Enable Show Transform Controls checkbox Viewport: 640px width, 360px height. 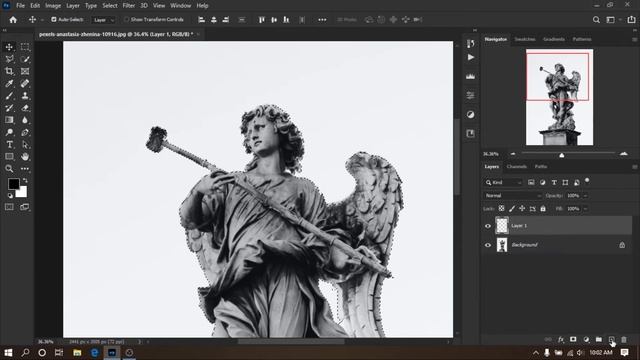point(126,19)
